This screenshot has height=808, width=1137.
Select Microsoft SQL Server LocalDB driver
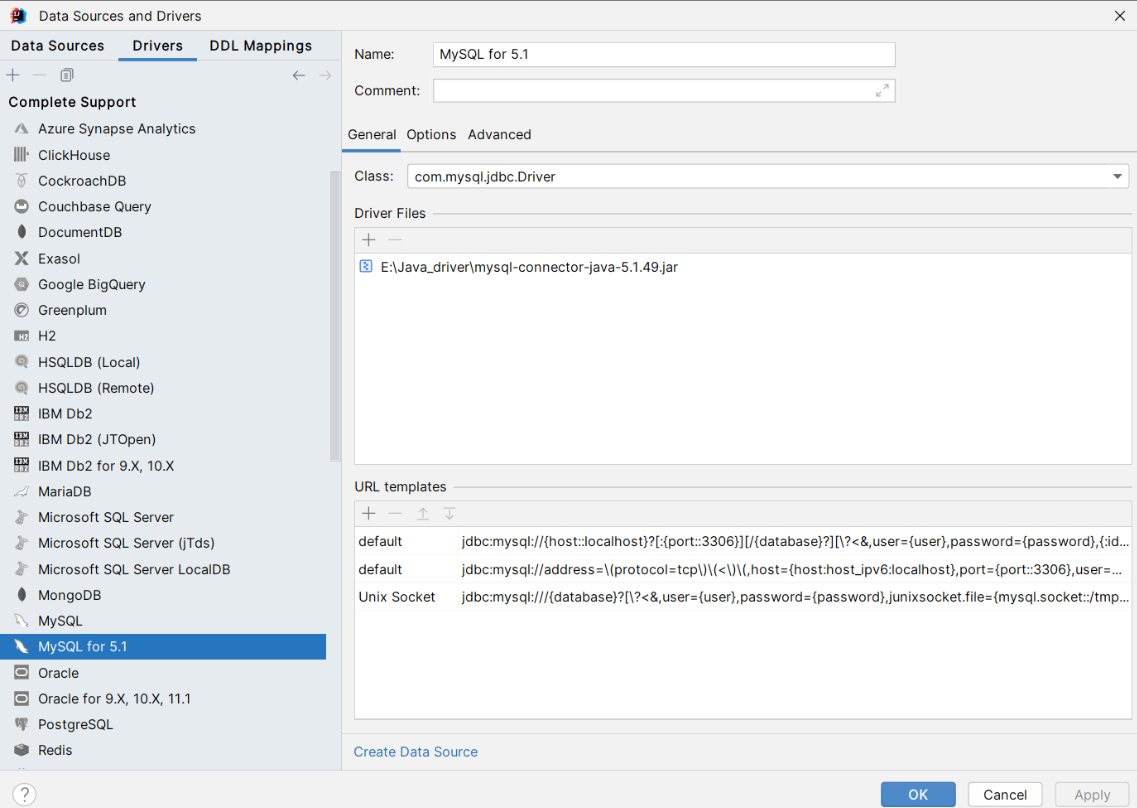pyautogui.click(x=163, y=569)
